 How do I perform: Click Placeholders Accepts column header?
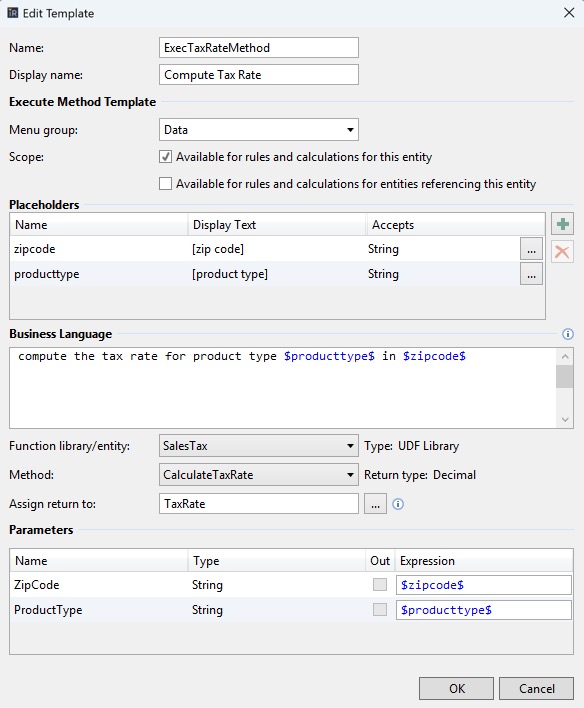click(455, 224)
